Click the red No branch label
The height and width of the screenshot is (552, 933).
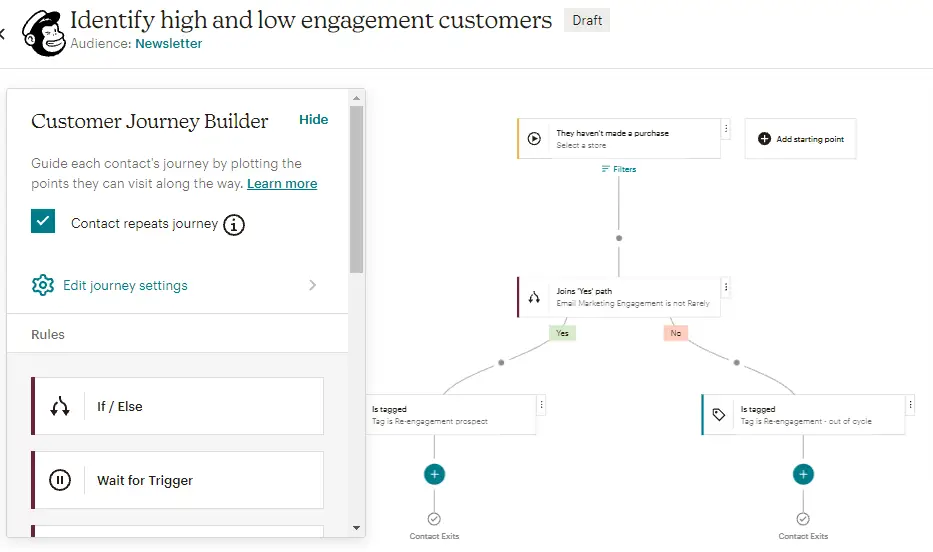point(675,333)
